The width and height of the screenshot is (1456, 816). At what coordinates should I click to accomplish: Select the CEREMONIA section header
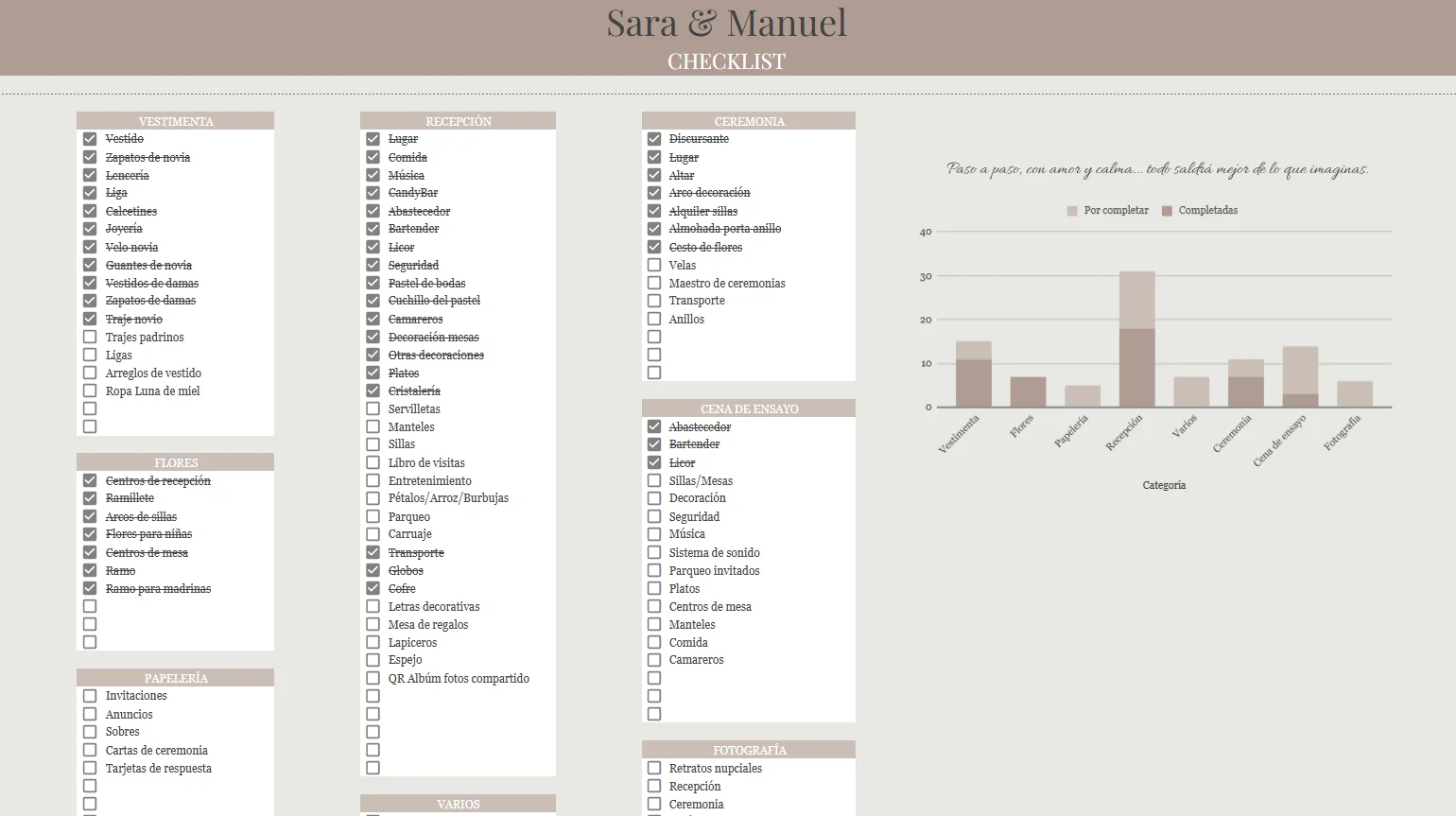pyautogui.click(x=749, y=121)
